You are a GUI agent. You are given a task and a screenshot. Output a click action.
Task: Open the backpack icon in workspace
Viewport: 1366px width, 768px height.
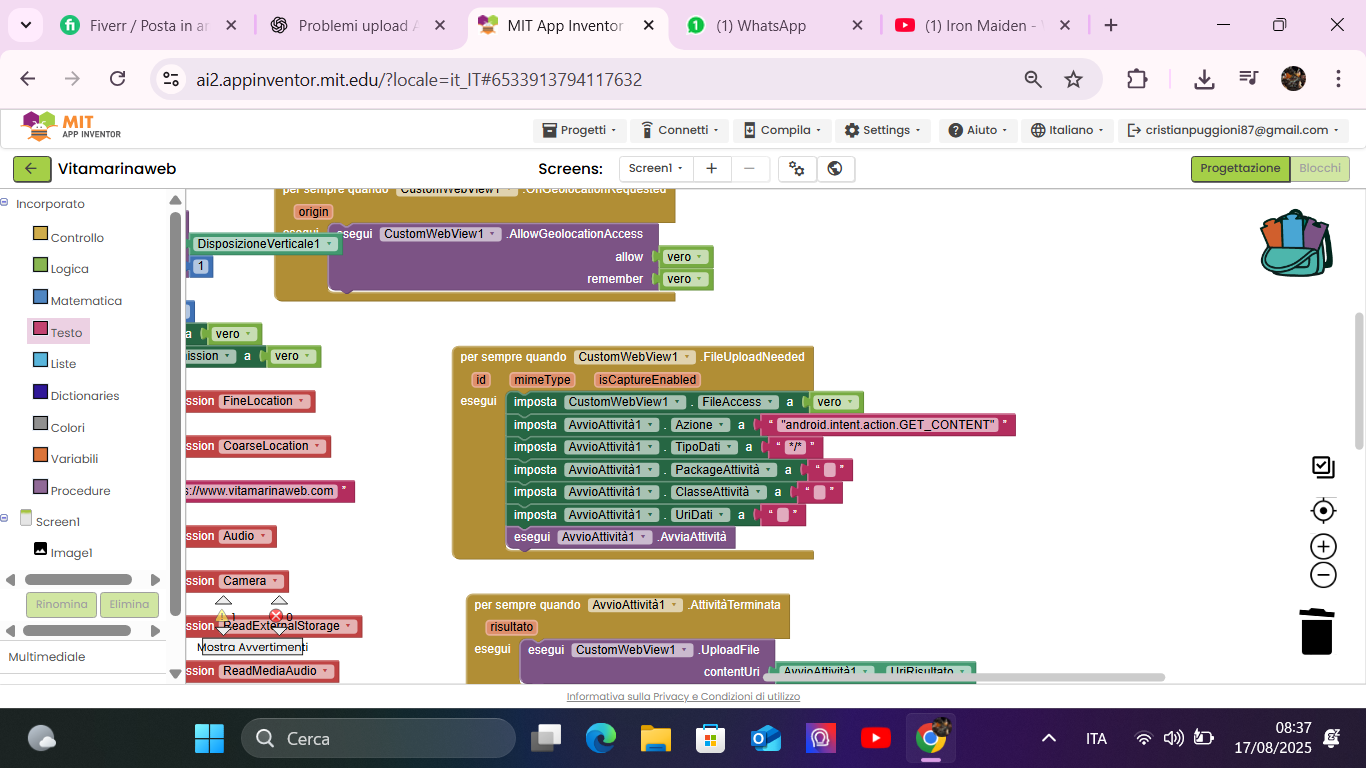click(x=1295, y=243)
